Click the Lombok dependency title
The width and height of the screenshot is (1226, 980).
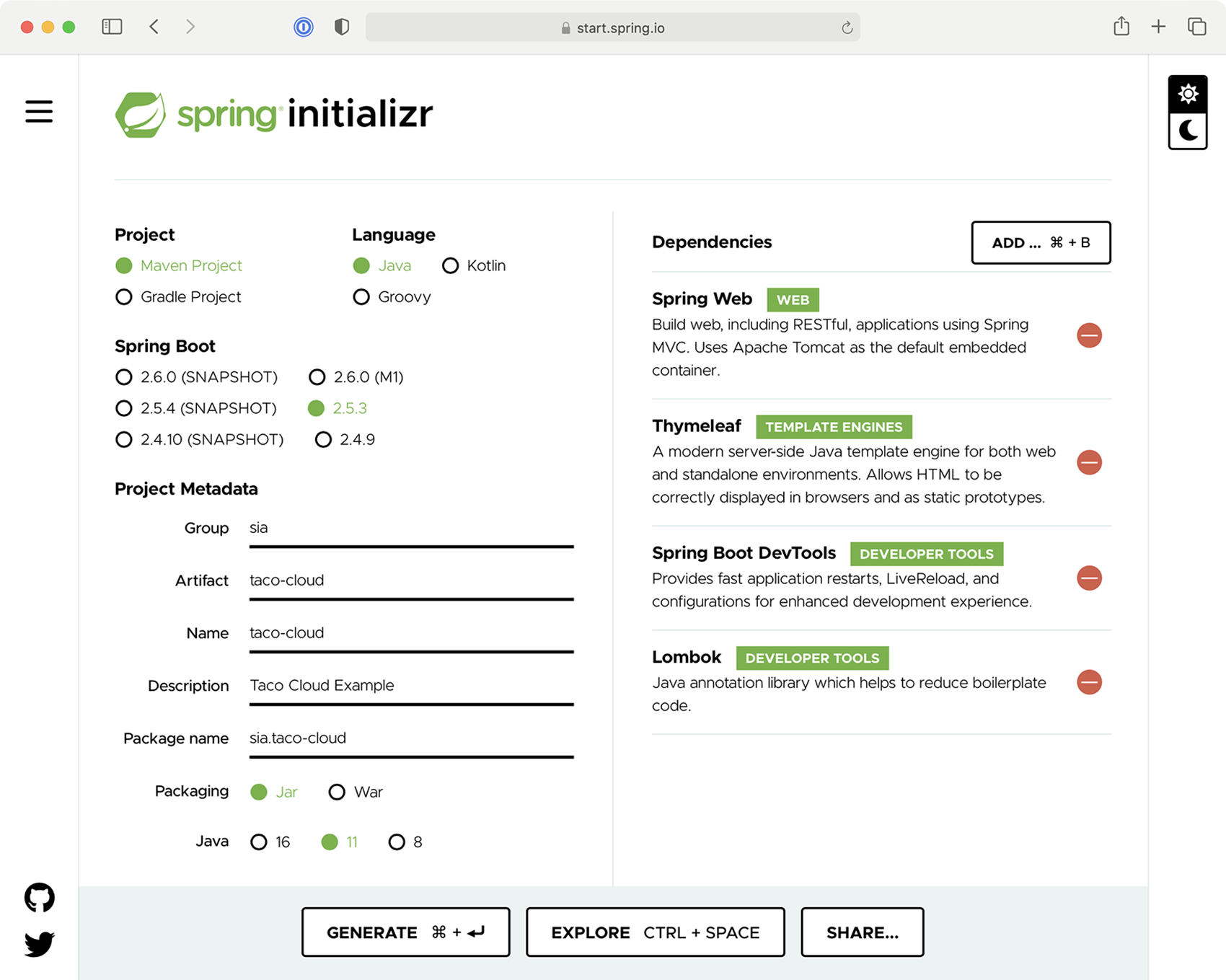pyautogui.click(x=687, y=657)
